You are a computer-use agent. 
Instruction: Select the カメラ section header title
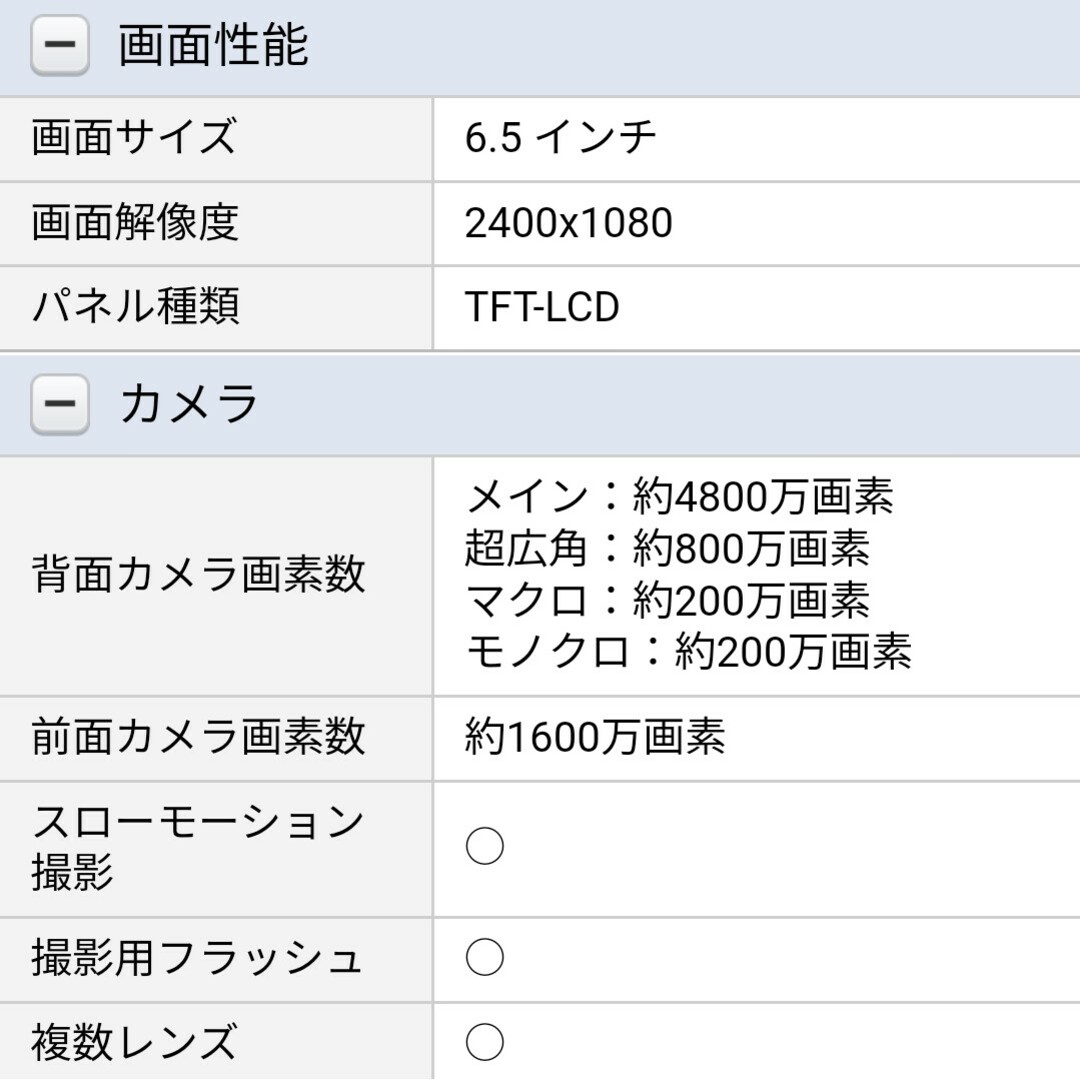[x=189, y=404]
